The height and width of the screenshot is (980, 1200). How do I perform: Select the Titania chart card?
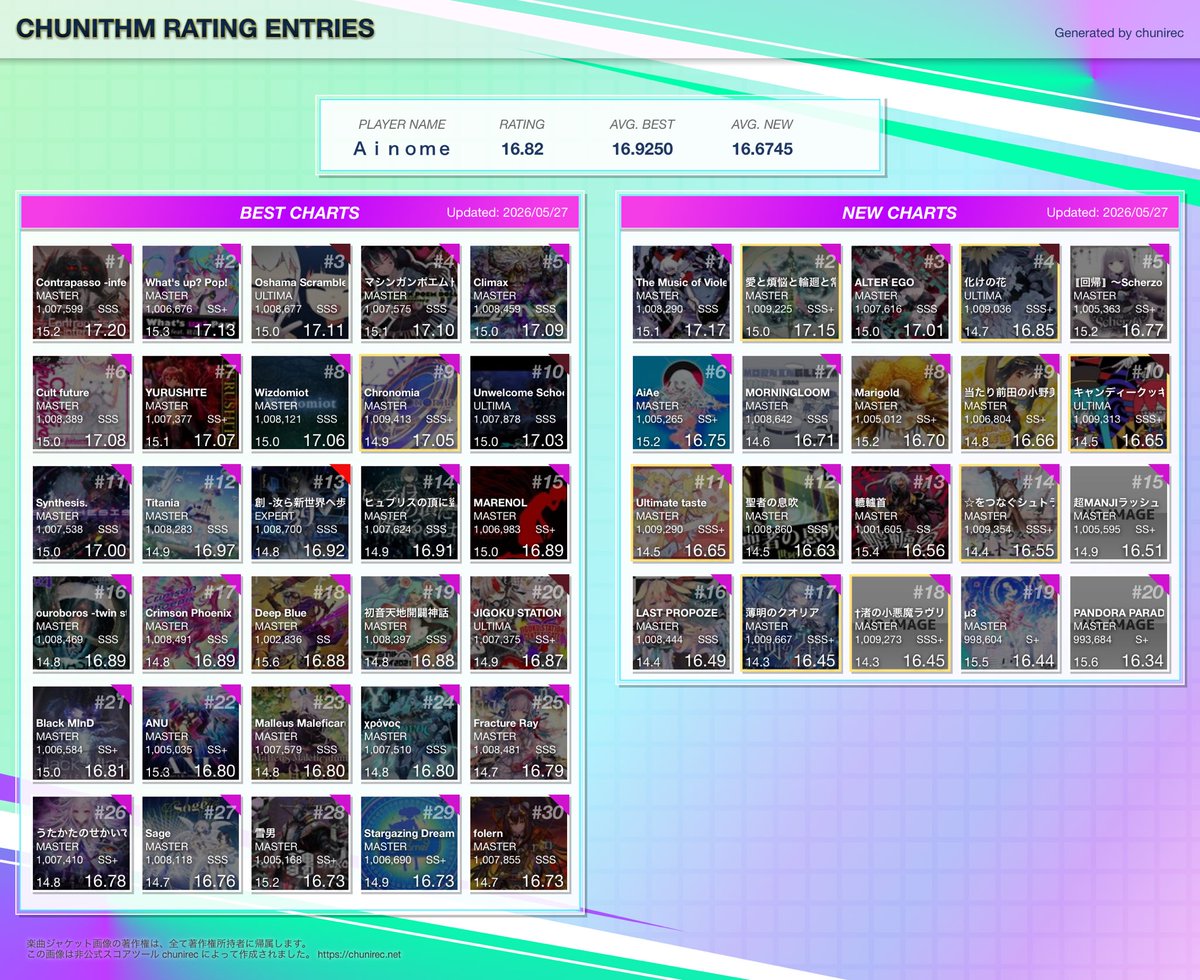coord(191,513)
